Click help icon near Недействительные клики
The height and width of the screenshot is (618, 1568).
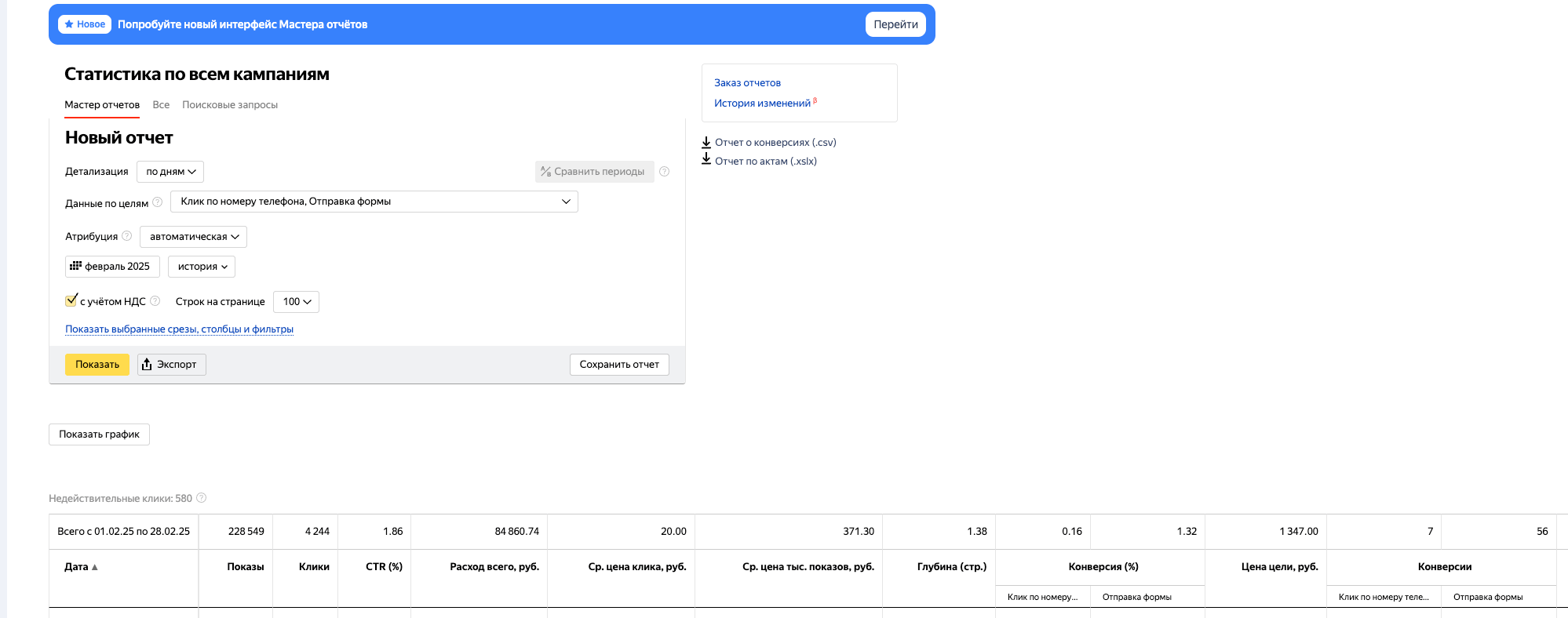tap(202, 498)
